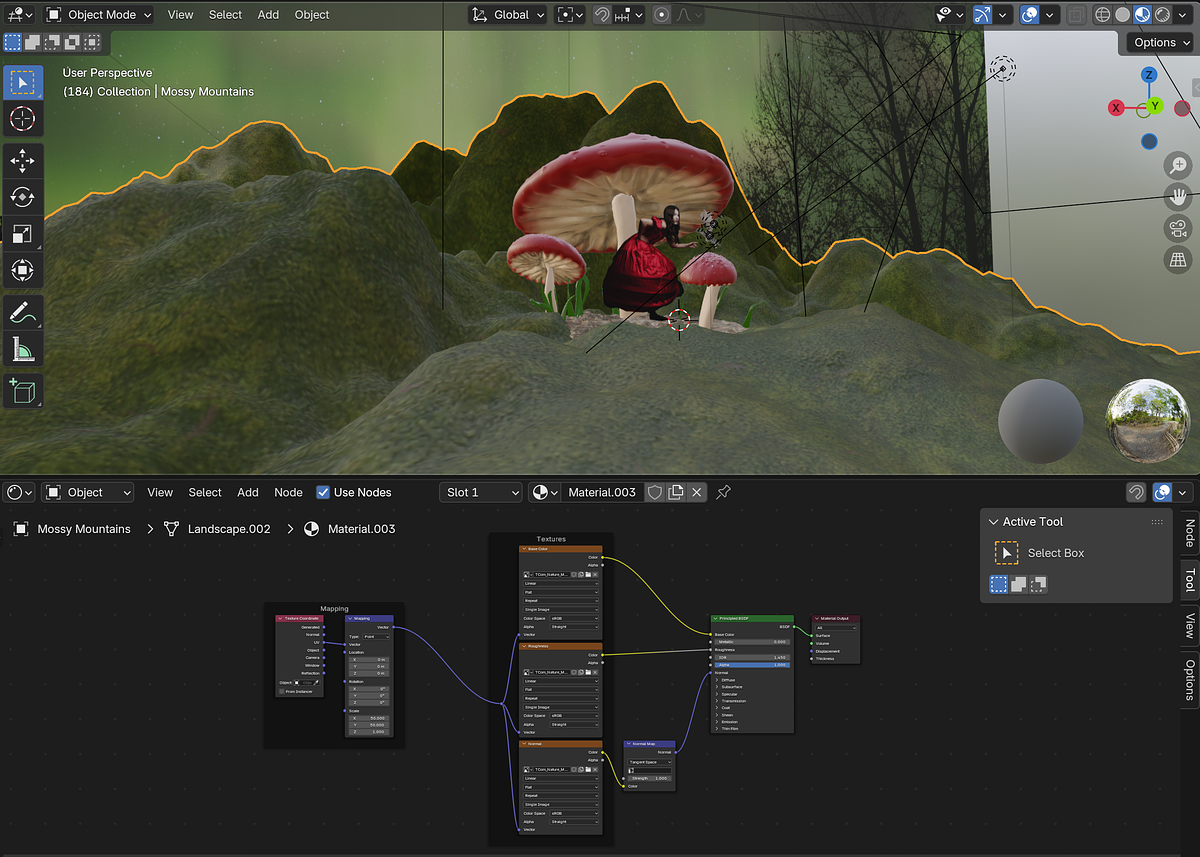Image resolution: width=1200 pixels, height=857 pixels.
Task: Select the Cursor tool in viewport toolbar
Action: (22, 119)
